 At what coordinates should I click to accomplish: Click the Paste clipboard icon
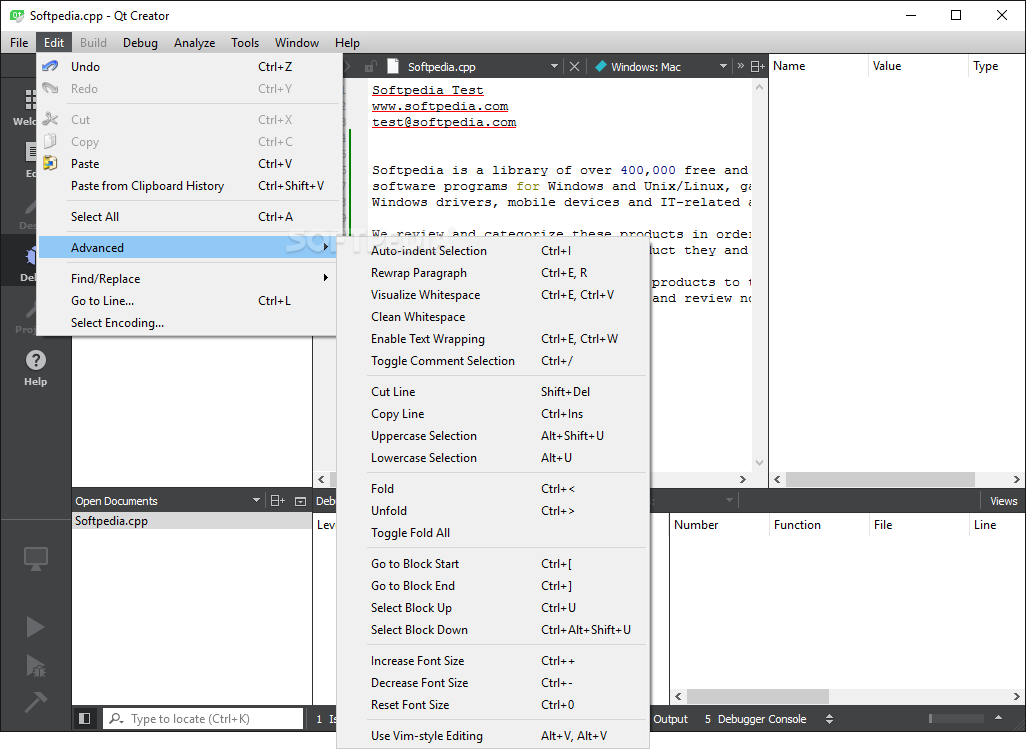coord(50,163)
